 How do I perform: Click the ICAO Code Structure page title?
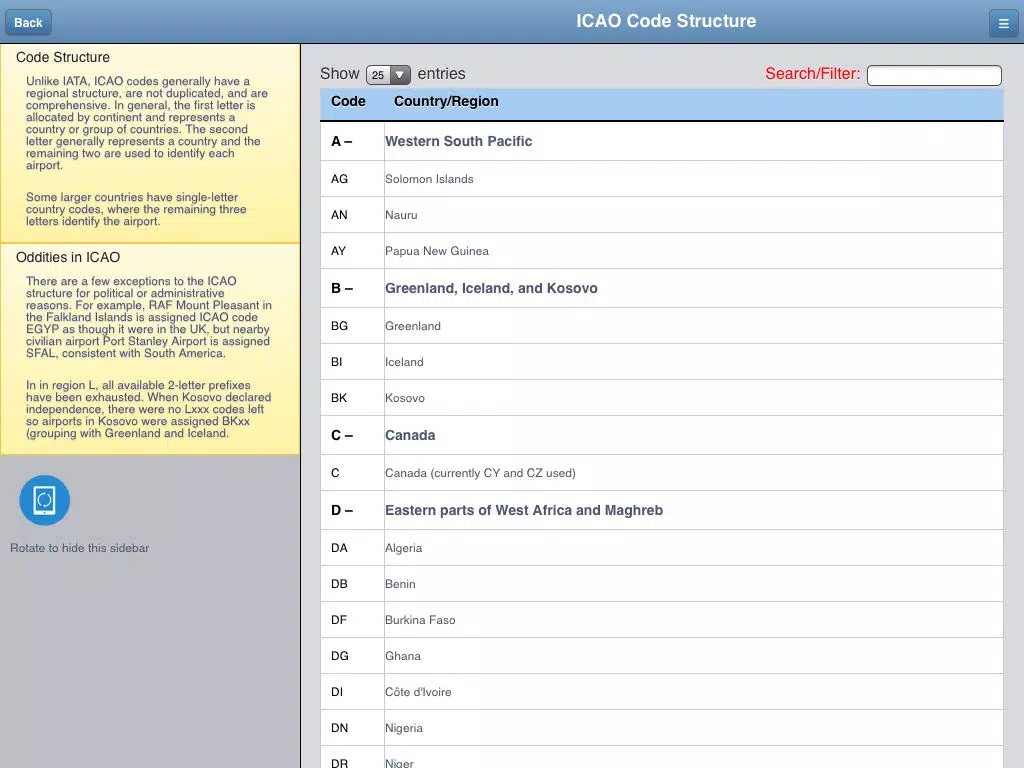pyautogui.click(x=665, y=21)
